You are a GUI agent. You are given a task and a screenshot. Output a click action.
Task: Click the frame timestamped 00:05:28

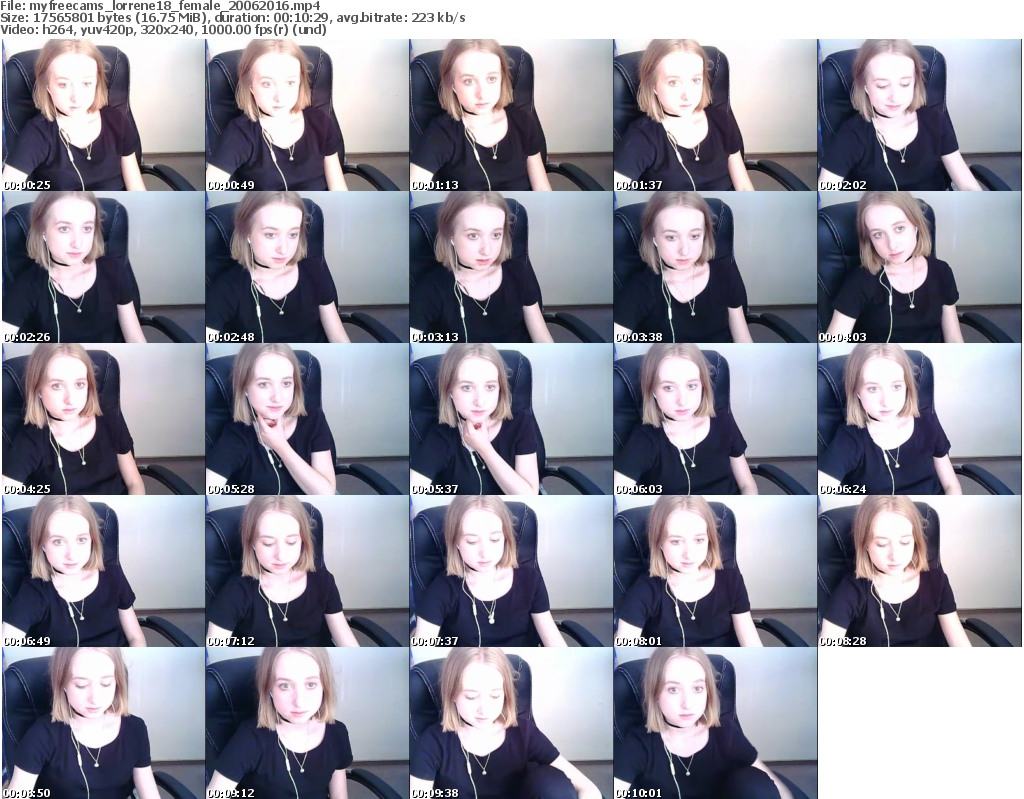pyautogui.click(x=307, y=419)
